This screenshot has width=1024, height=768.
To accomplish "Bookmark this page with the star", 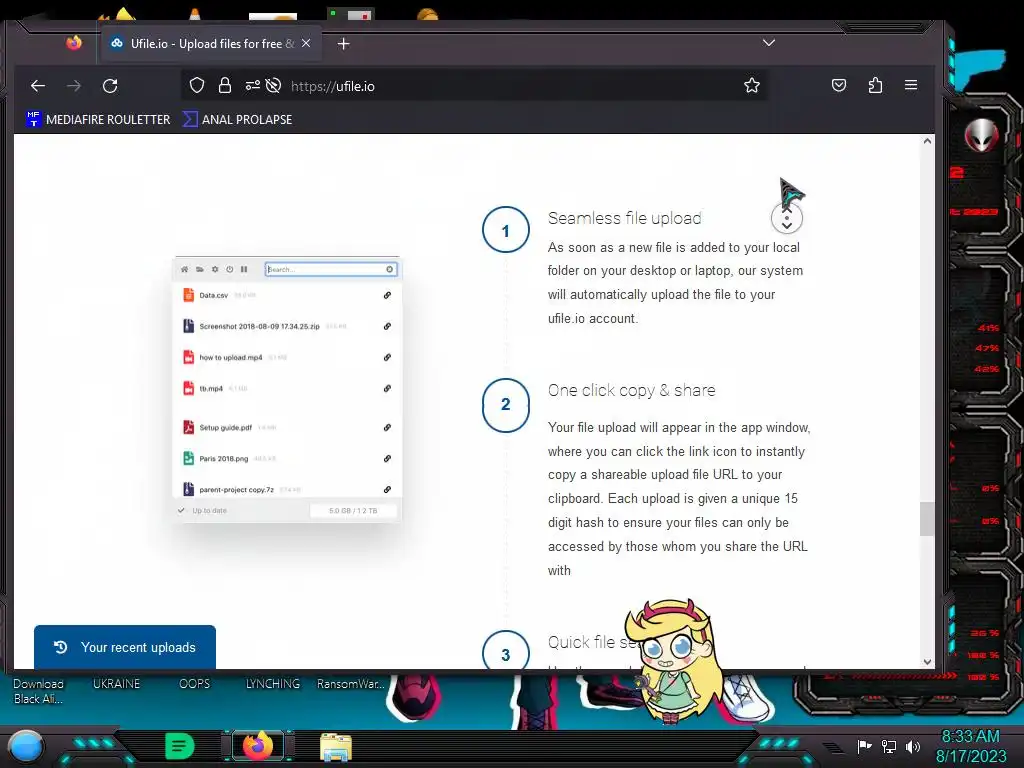I will coord(752,86).
